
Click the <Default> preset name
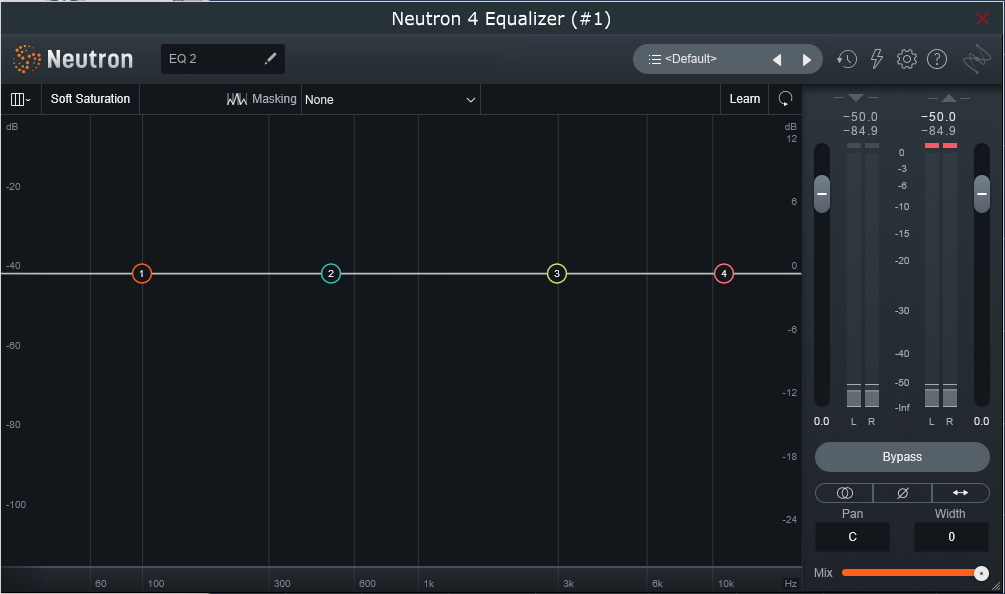pyautogui.click(x=691, y=59)
